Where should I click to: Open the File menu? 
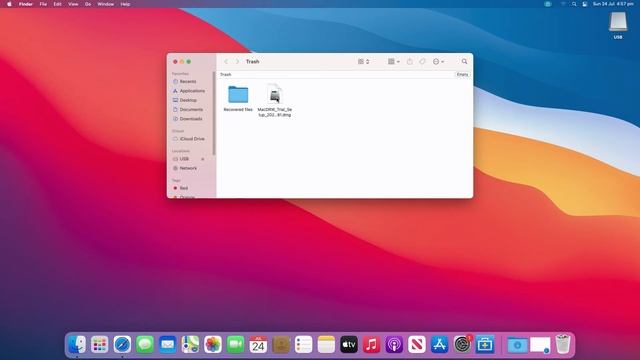pyautogui.click(x=43, y=4)
